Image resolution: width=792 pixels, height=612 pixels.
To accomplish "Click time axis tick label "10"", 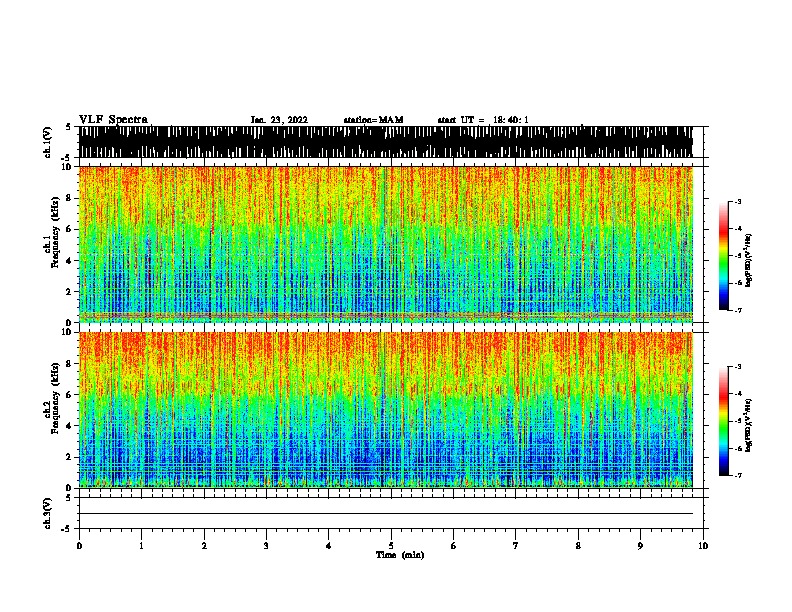I will (x=703, y=546).
